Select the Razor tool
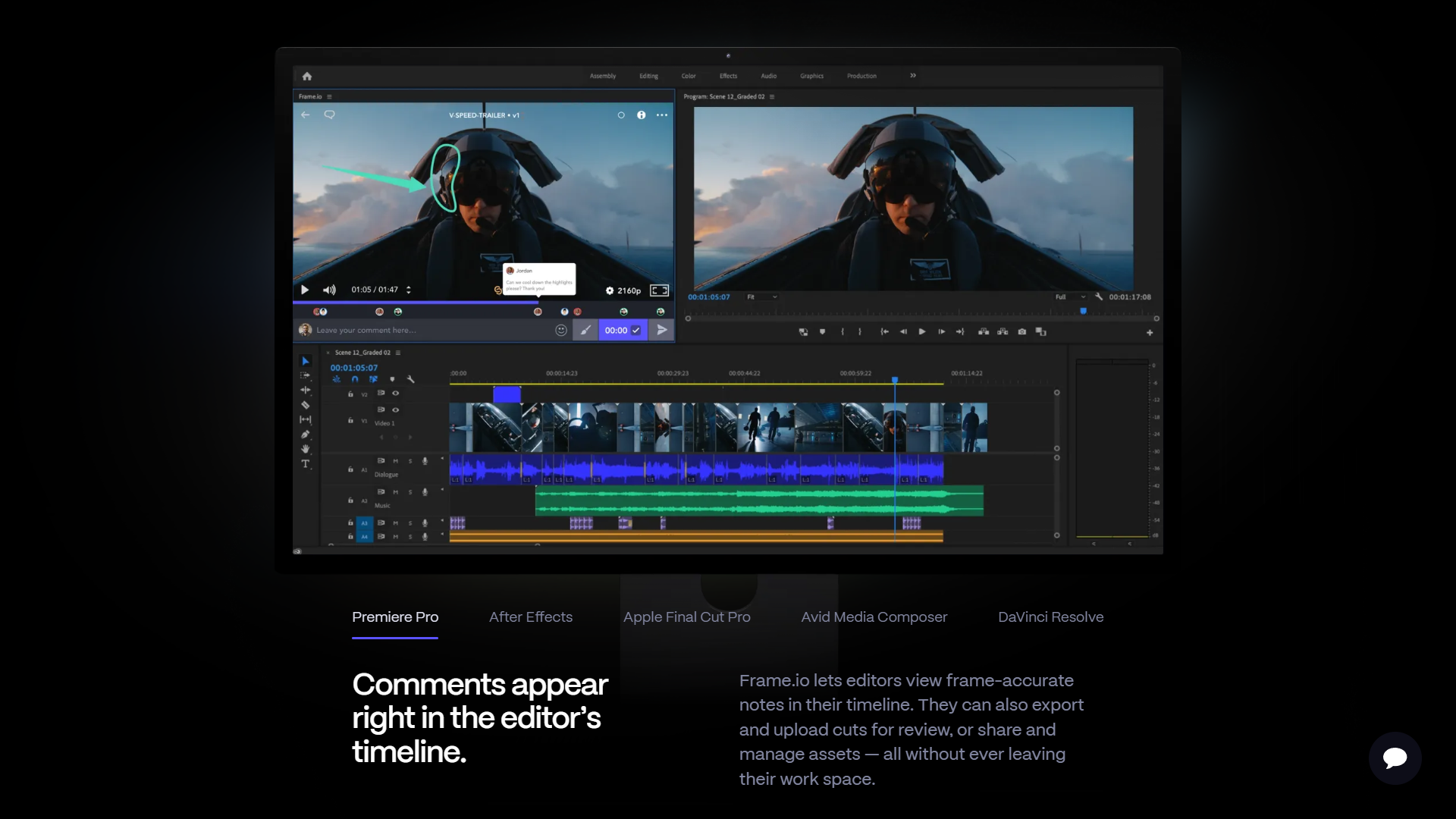The height and width of the screenshot is (819, 1456). pos(306,405)
